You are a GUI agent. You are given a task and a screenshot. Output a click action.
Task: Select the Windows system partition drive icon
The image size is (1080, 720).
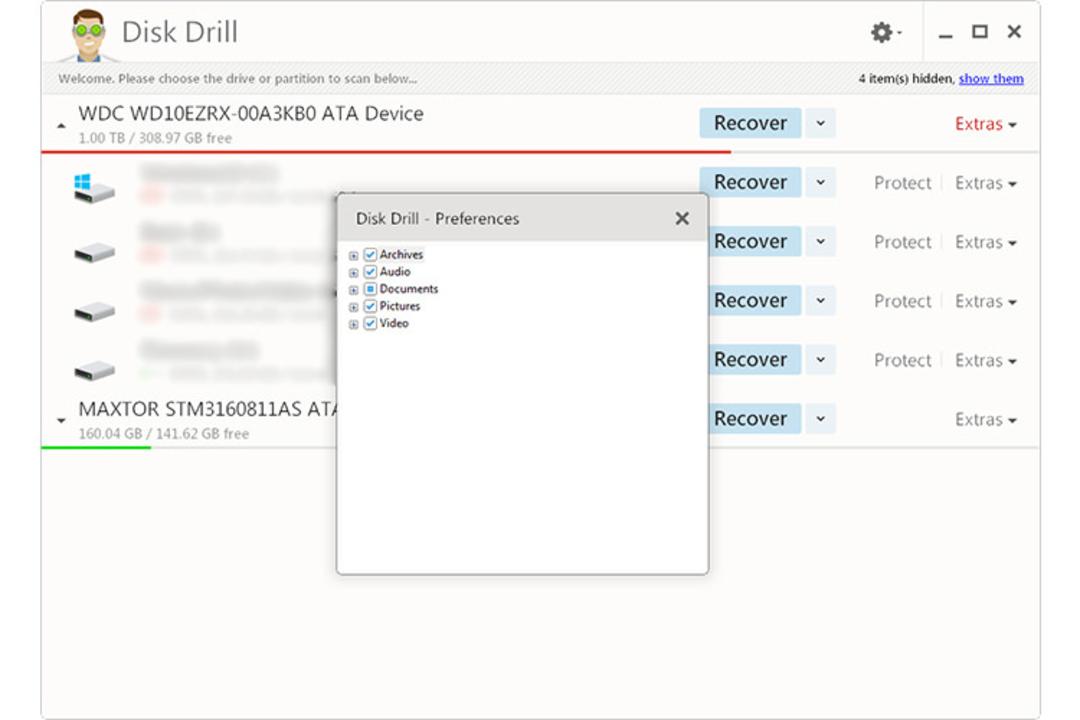click(x=94, y=188)
